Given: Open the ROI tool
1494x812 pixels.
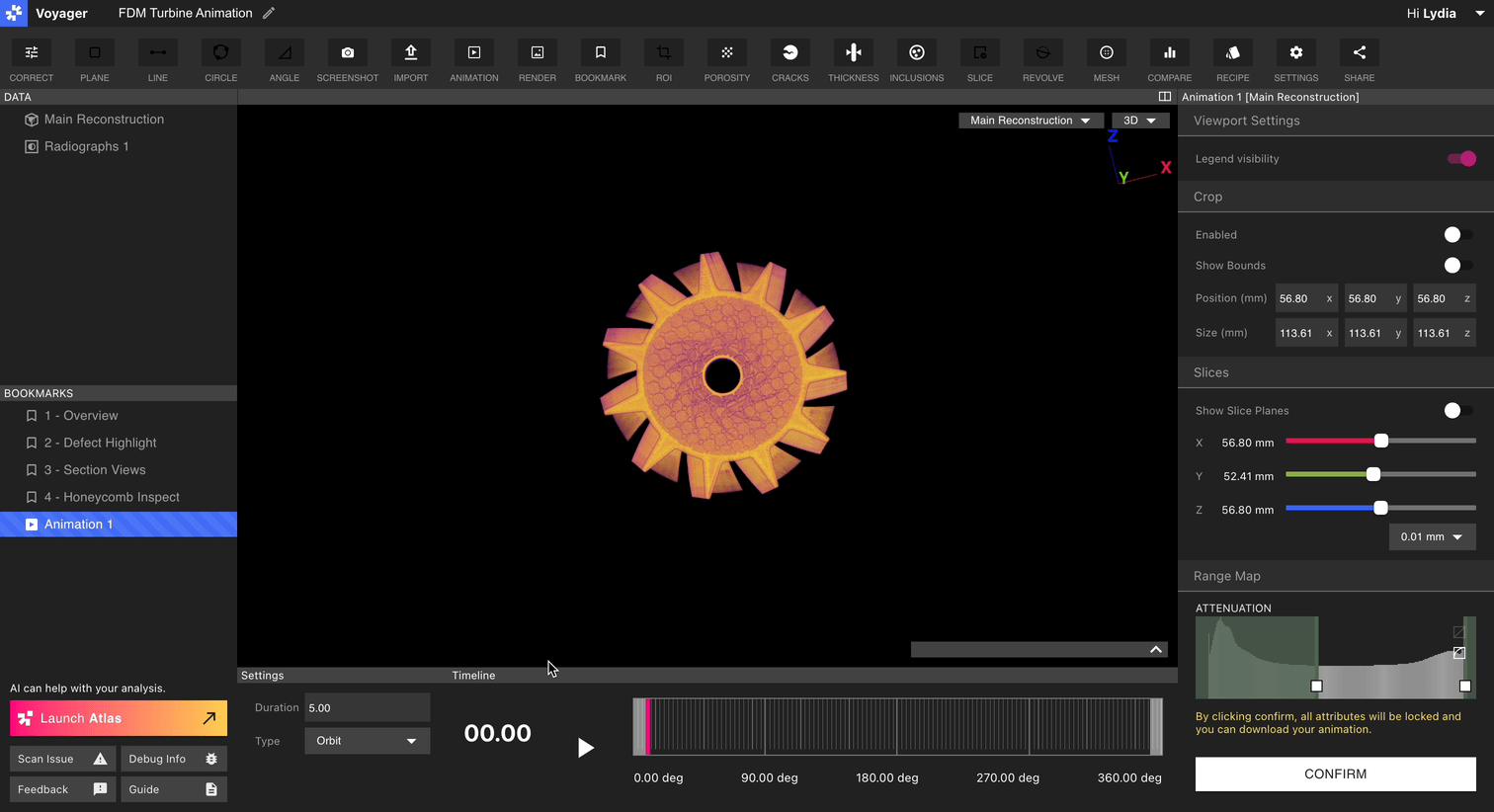Looking at the screenshot, I should pyautogui.click(x=663, y=59).
